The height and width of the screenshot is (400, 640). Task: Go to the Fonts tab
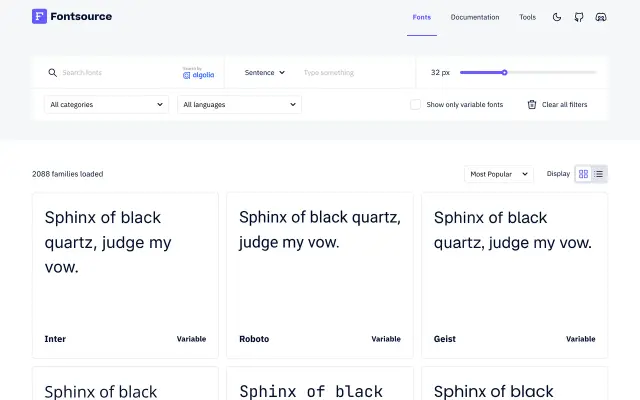click(422, 17)
